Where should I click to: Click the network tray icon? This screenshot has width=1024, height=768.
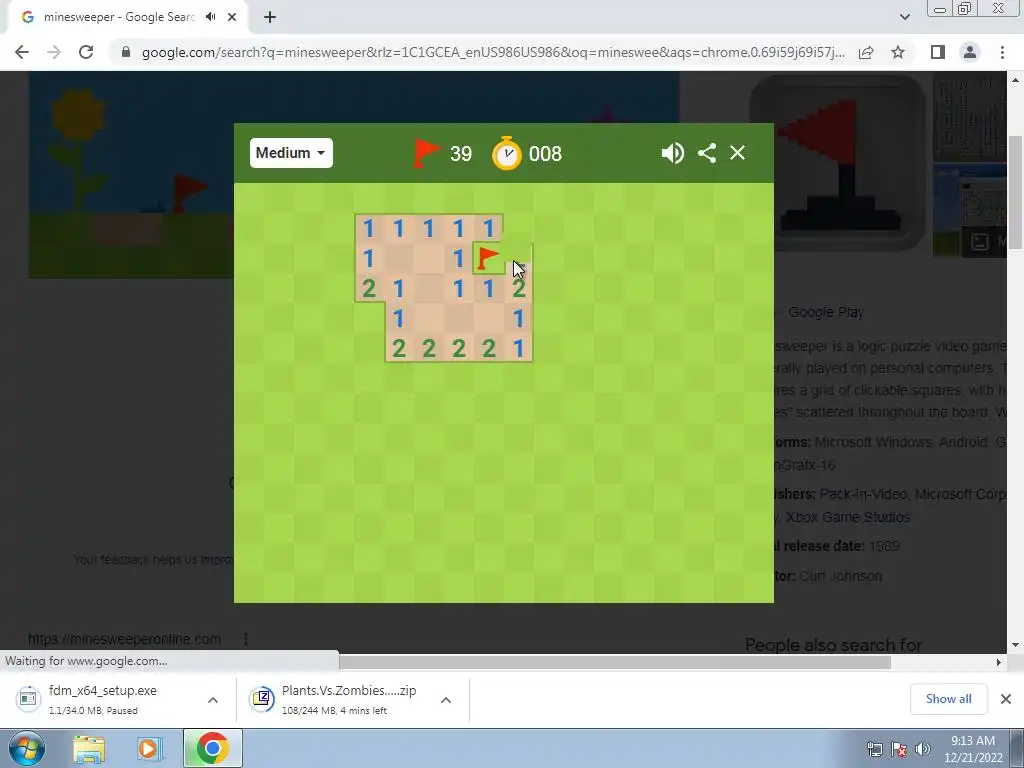tap(874, 749)
